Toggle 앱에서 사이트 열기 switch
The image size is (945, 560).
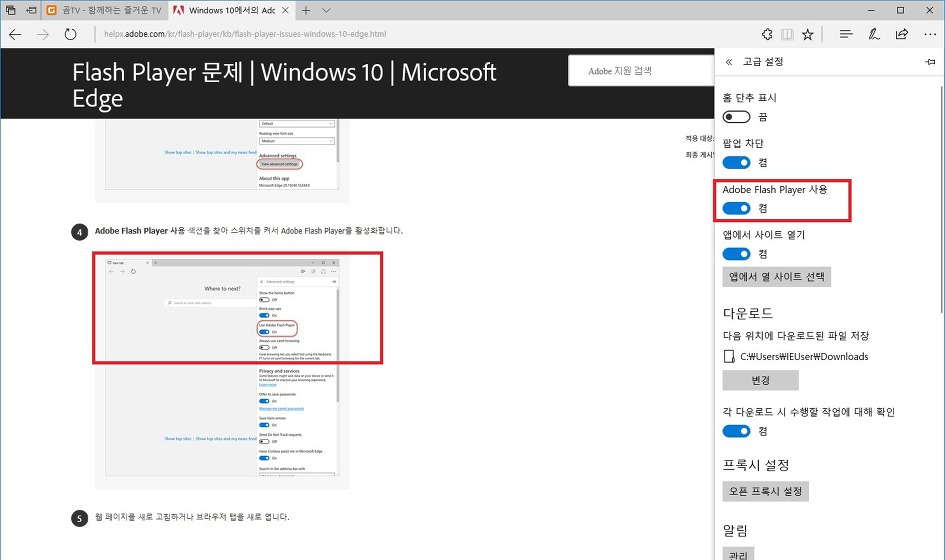736,254
